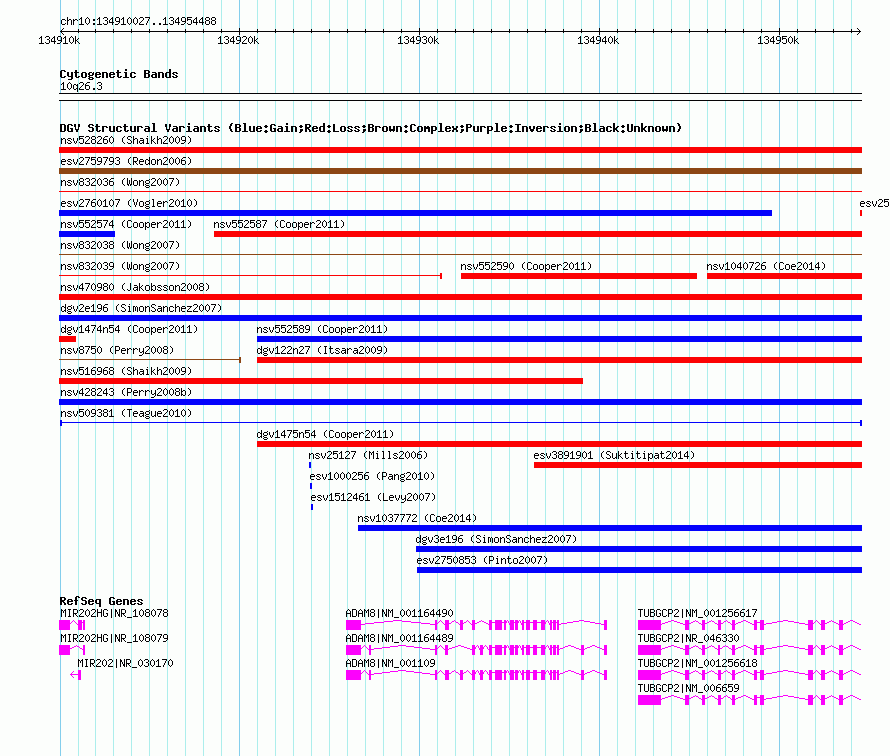The height and width of the screenshot is (756, 890).
Task: Select the TUBGCP2|NM_006659 transcript label
Action: point(689,688)
